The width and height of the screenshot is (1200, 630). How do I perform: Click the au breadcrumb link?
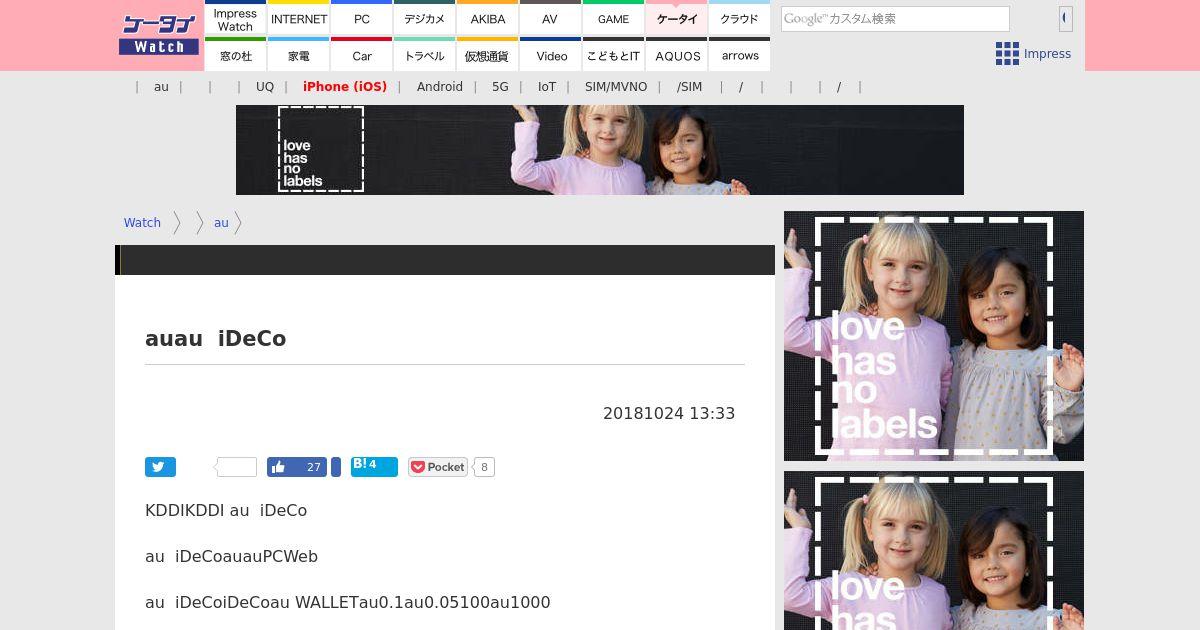tap(221, 223)
